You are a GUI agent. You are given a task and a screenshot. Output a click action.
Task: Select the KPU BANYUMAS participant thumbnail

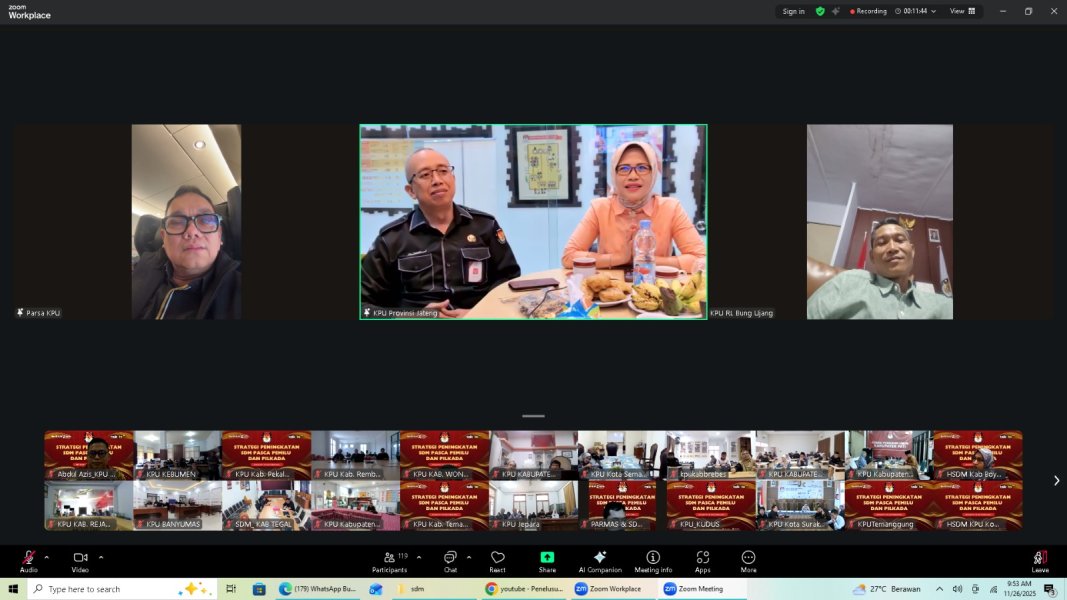point(178,505)
